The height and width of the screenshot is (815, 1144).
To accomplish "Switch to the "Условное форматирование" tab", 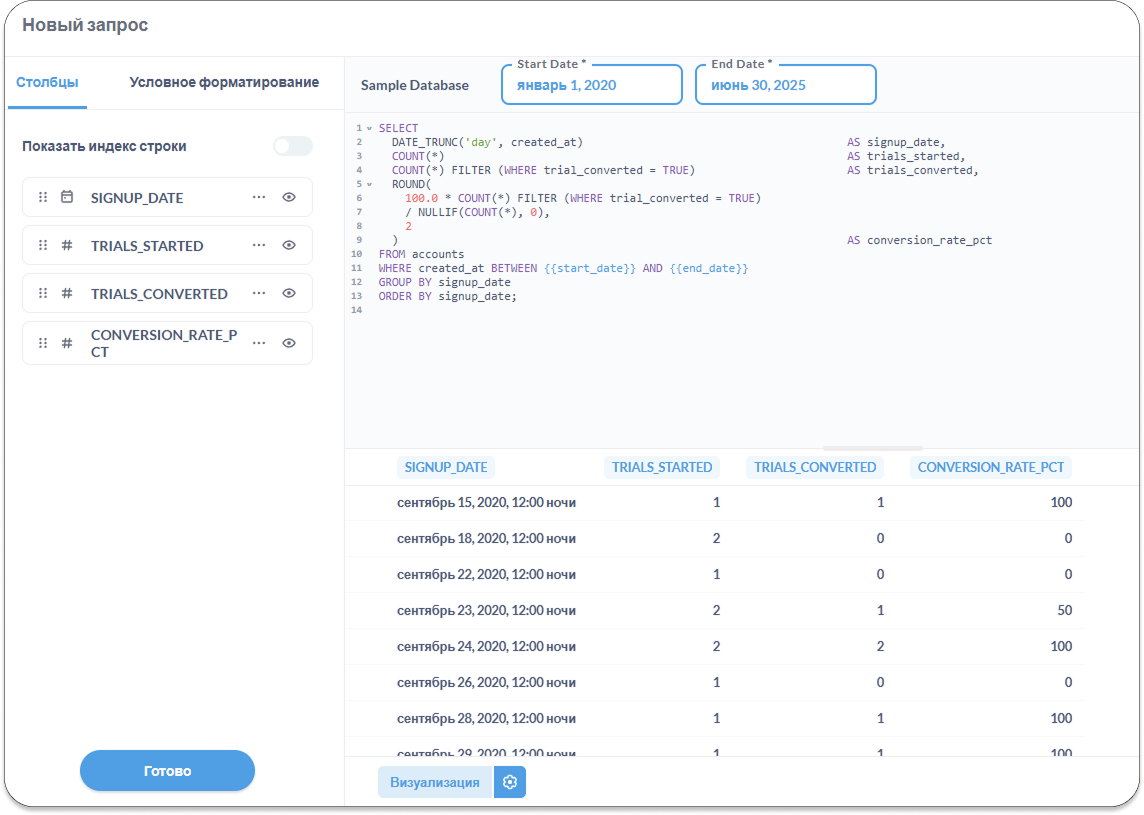I will click(224, 83).
